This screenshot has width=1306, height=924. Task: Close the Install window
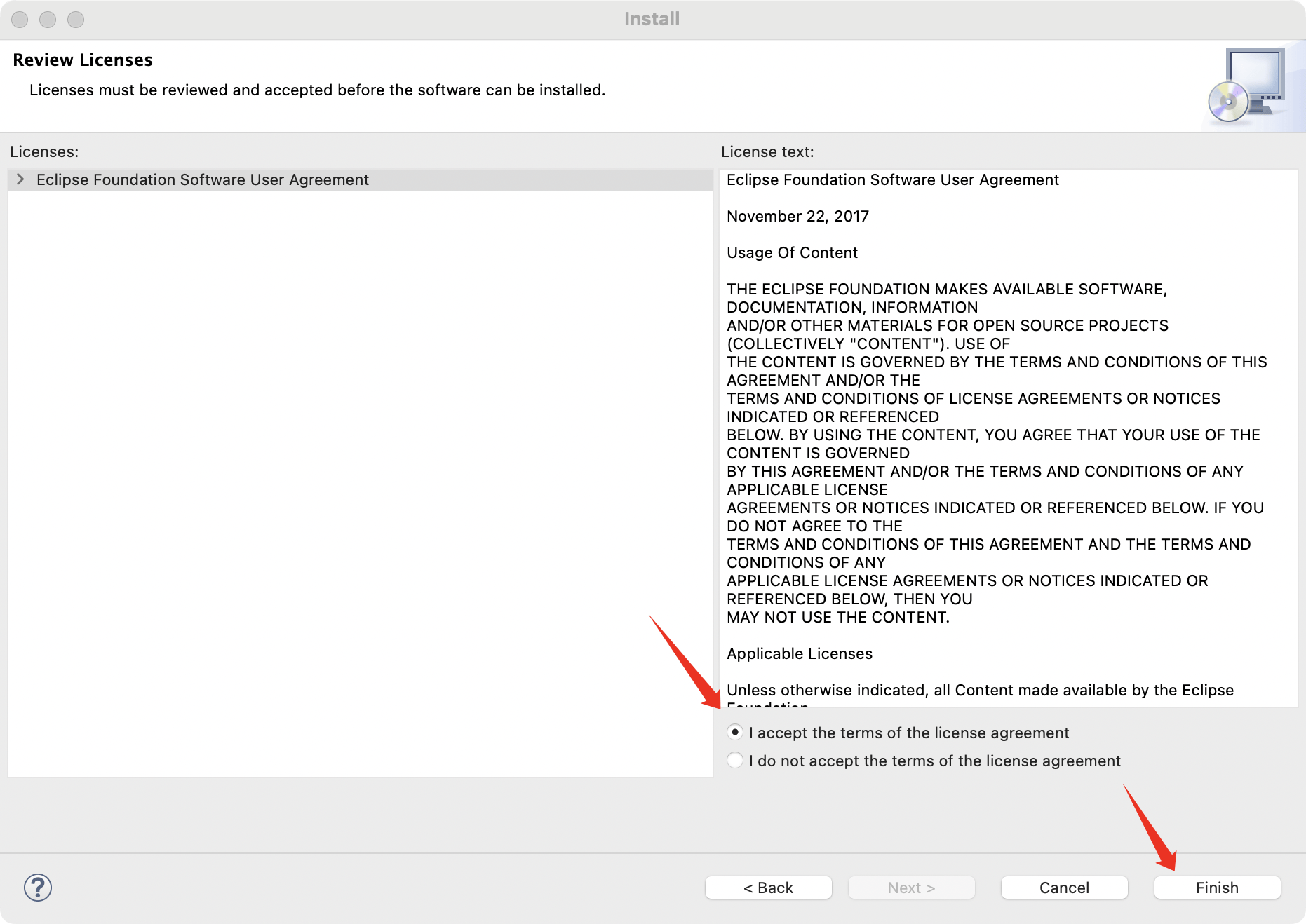pos(20,20)
